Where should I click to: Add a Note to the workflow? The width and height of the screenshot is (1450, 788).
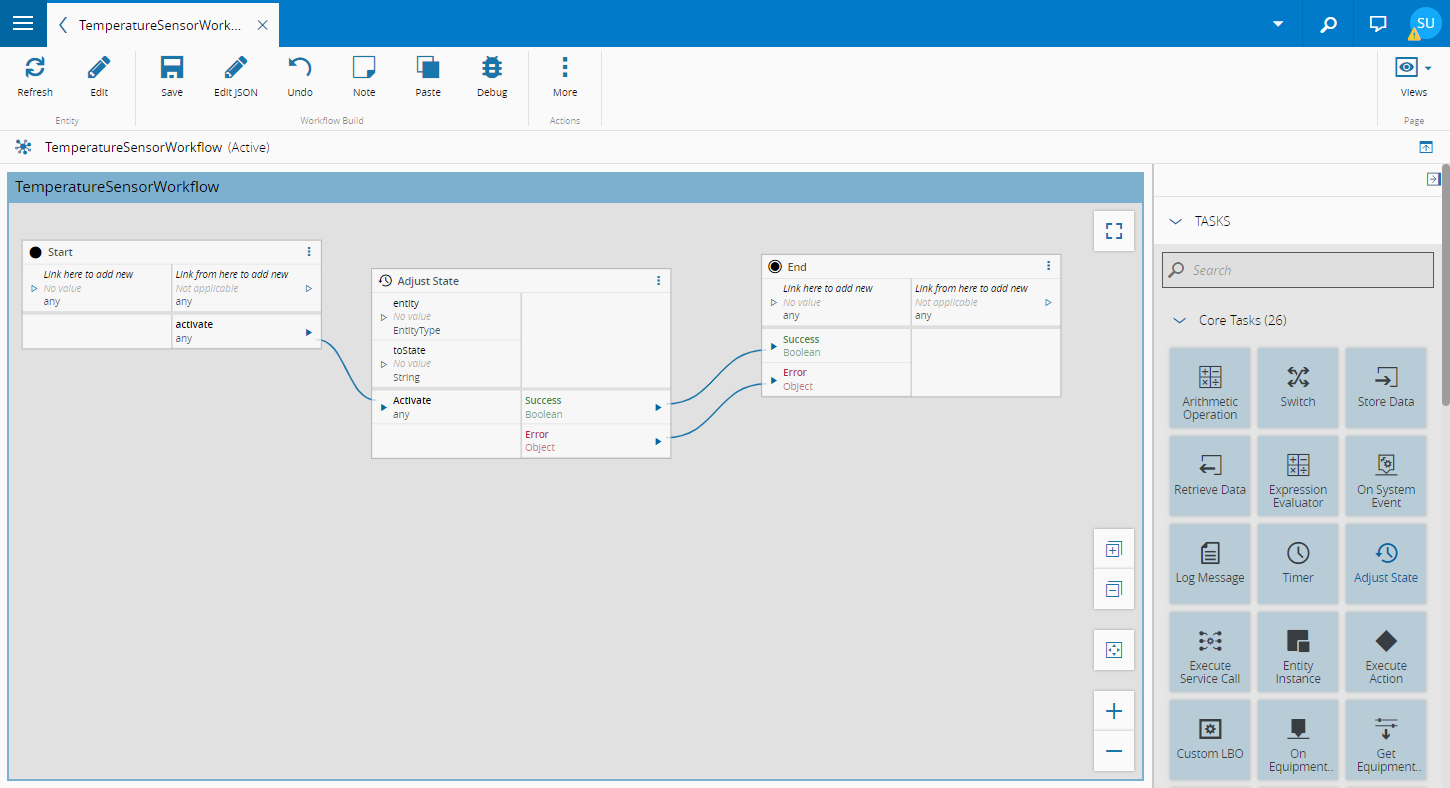(364, 68)
